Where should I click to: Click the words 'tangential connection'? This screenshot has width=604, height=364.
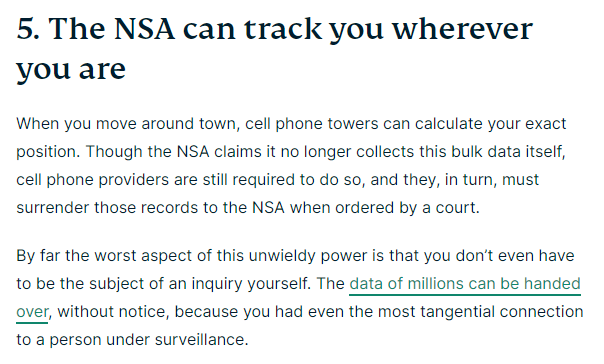coord(502,312)
